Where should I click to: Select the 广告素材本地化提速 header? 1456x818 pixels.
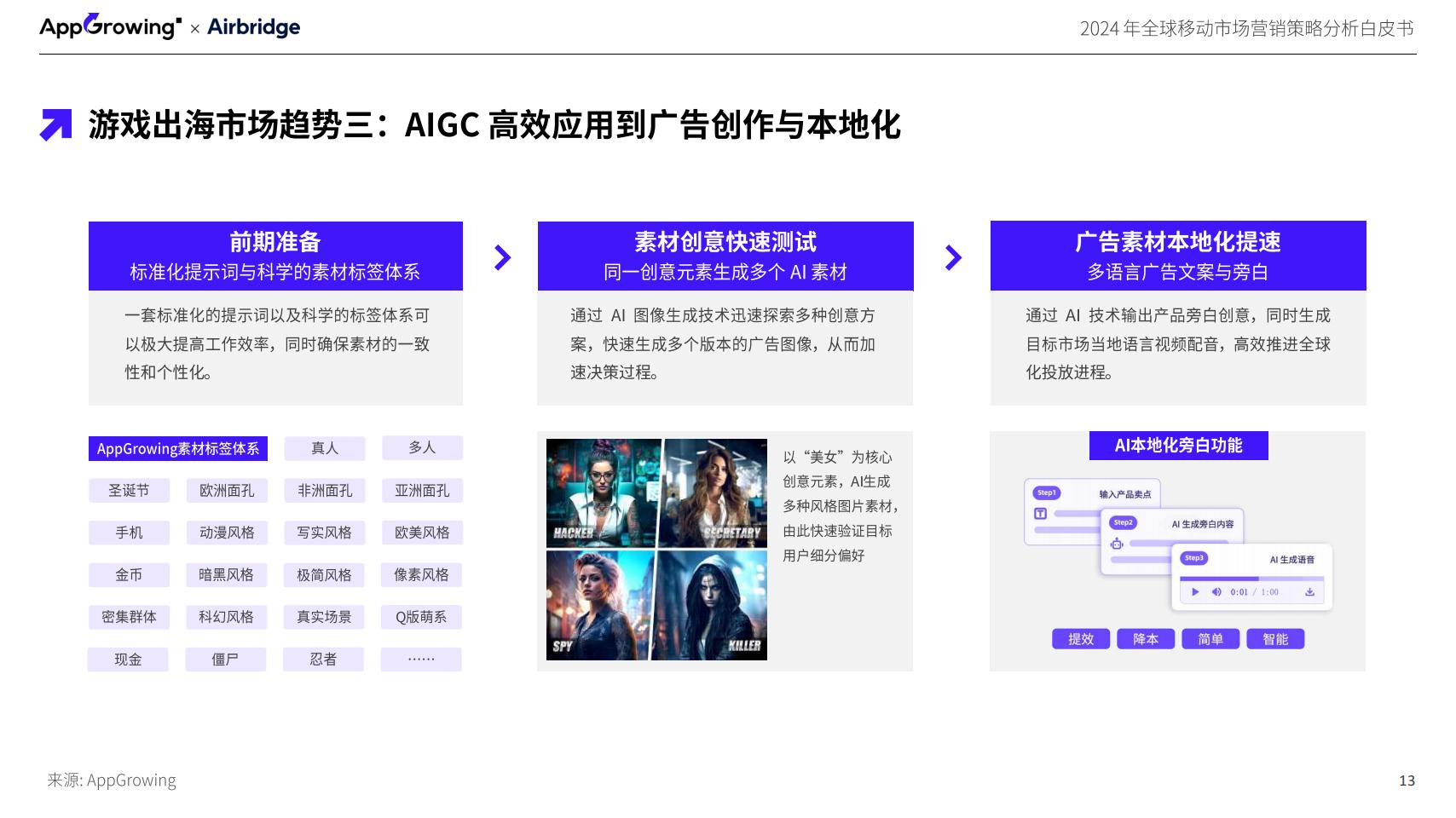coord(1178,256)
